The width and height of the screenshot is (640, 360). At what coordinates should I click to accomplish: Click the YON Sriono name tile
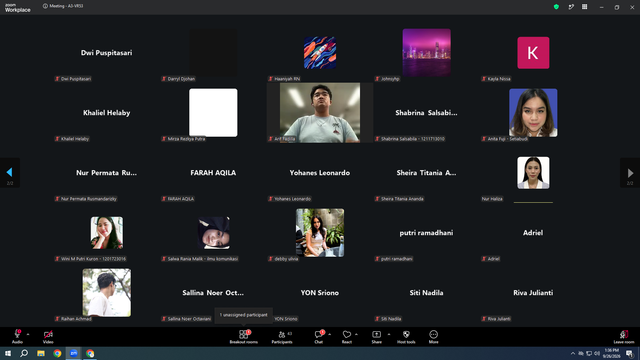320,293
